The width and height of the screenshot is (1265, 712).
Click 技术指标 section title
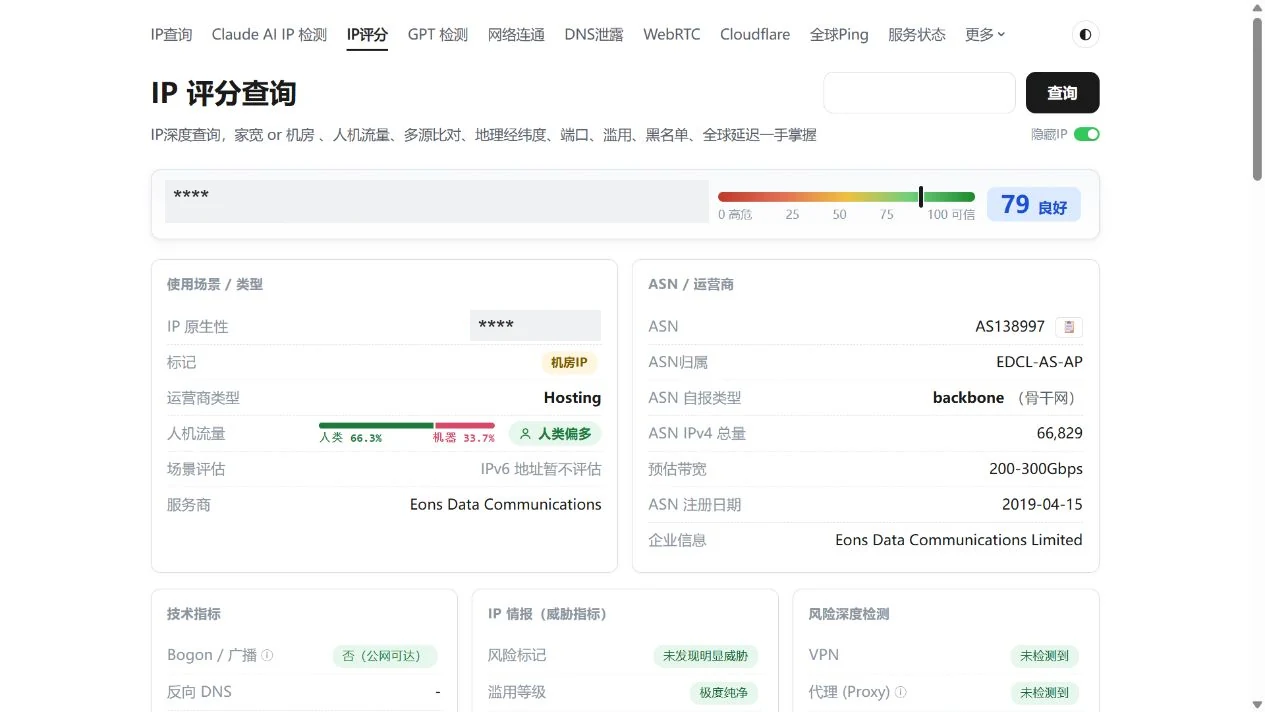click(x=194, y=614)
